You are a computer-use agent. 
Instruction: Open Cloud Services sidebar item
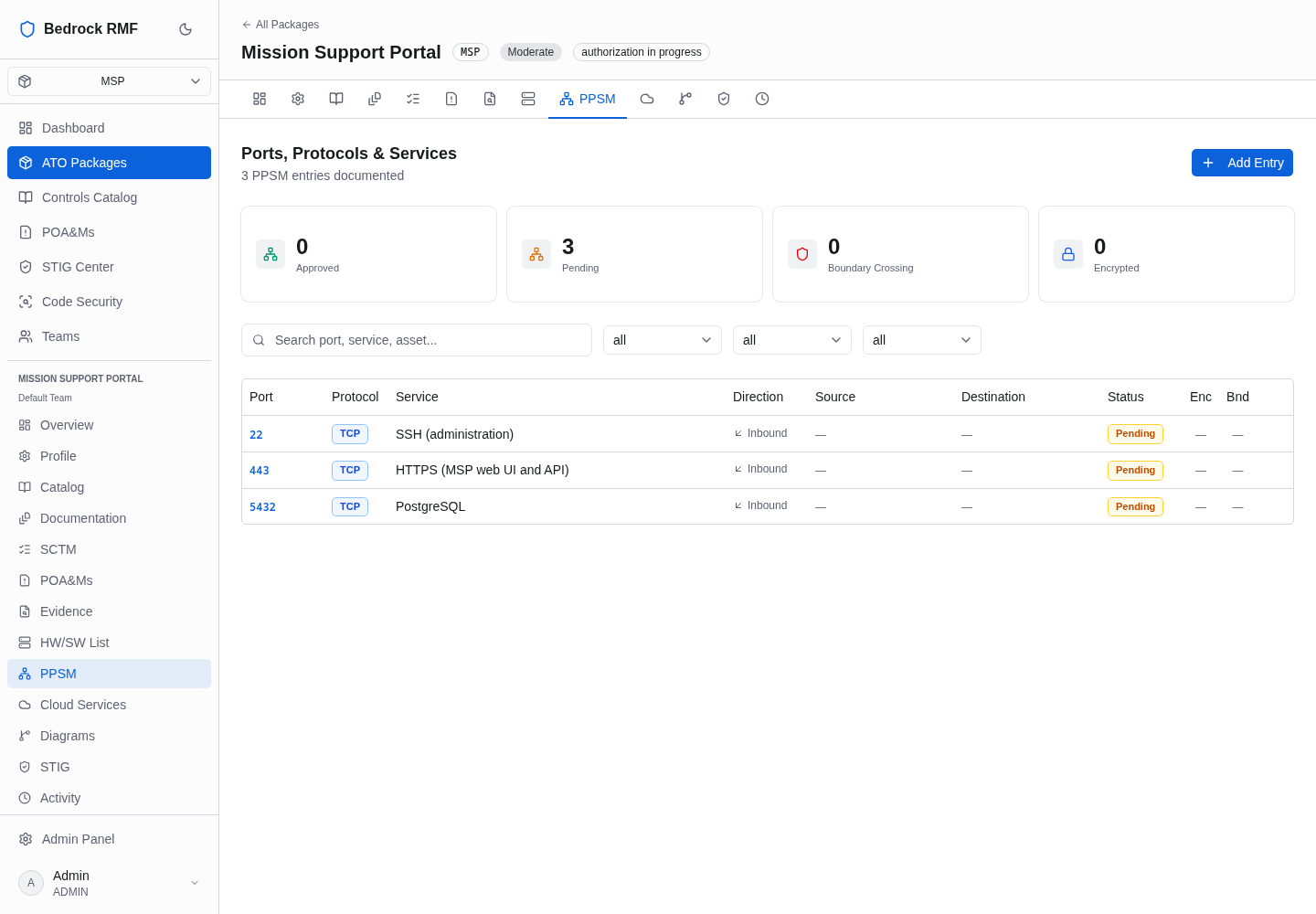point(110,705)
